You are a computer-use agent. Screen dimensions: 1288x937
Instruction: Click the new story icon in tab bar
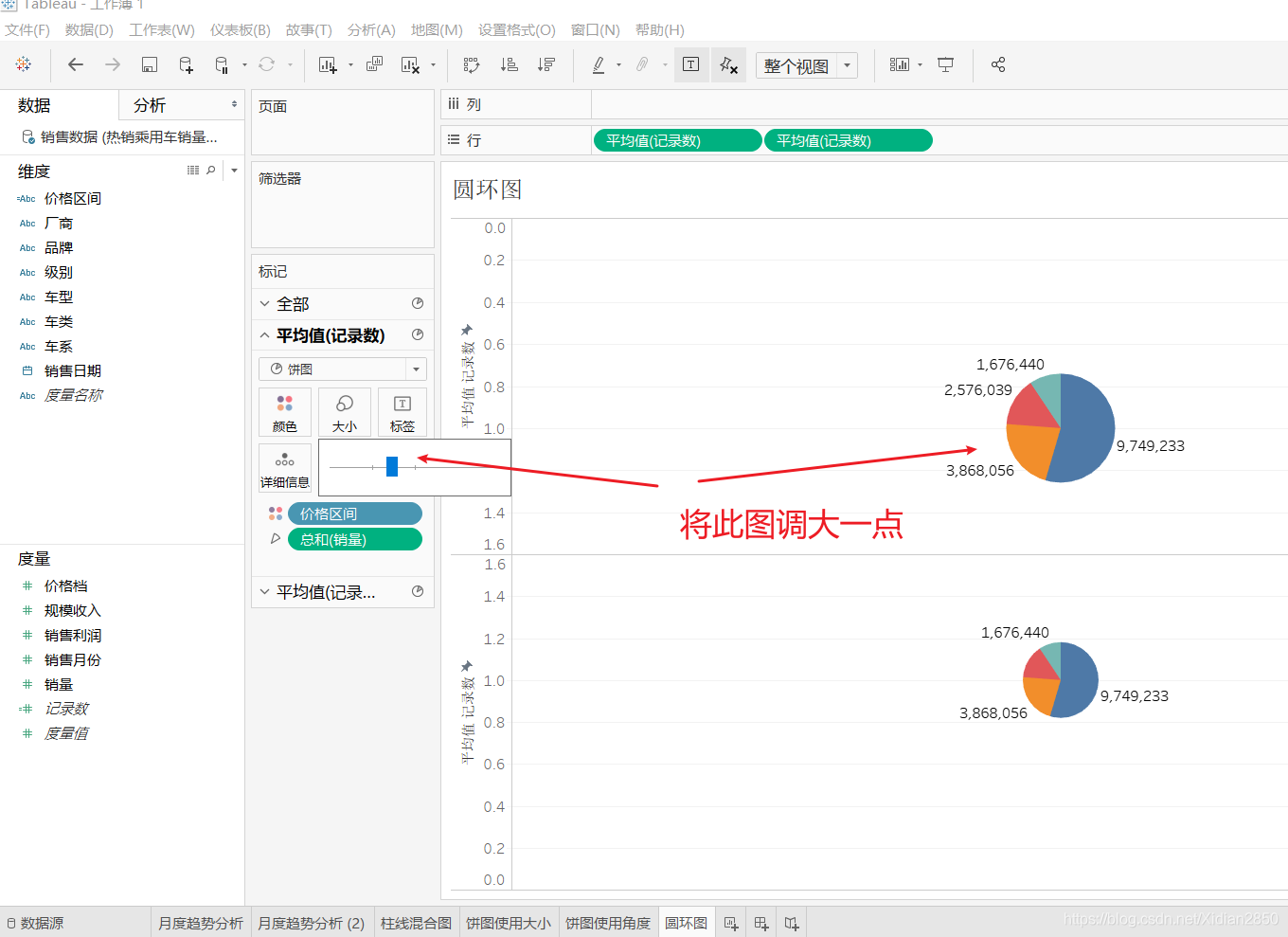792,923
